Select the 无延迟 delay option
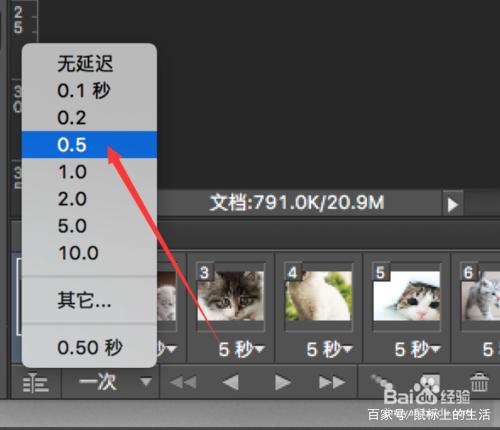 (x=89, y=64)
